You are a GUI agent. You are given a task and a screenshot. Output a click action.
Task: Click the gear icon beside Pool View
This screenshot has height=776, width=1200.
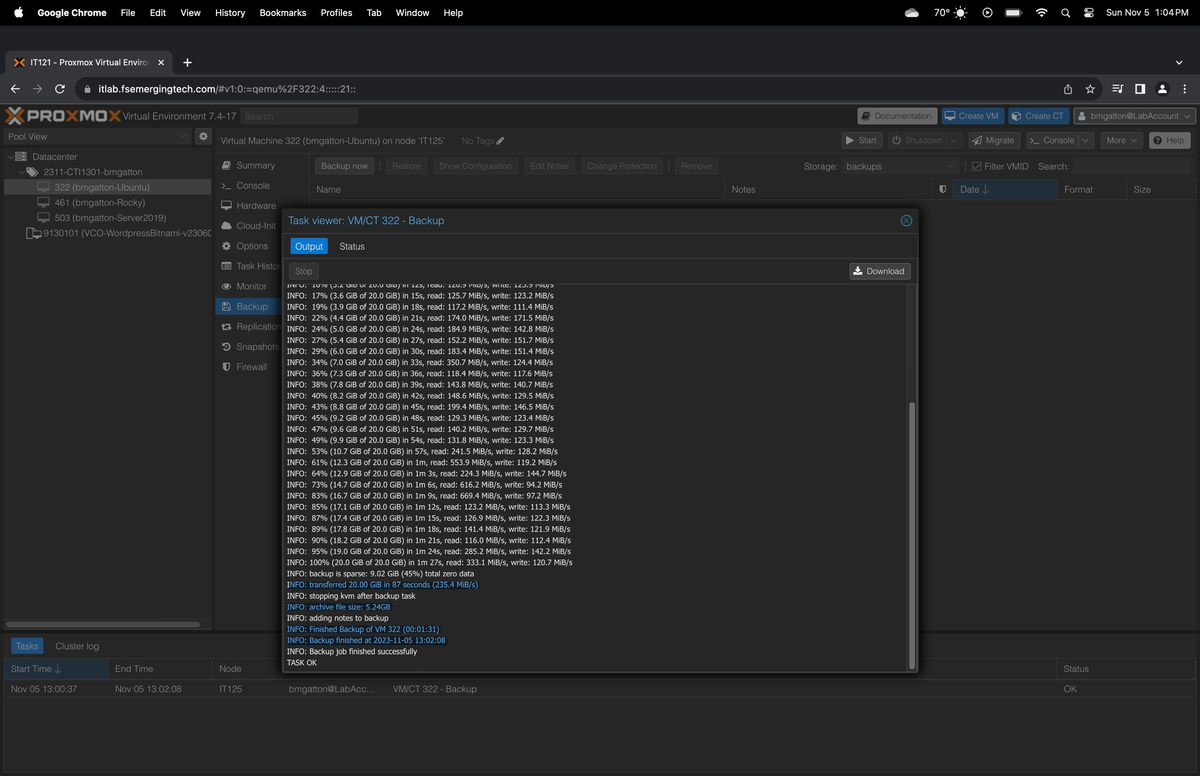click(203, 136)
